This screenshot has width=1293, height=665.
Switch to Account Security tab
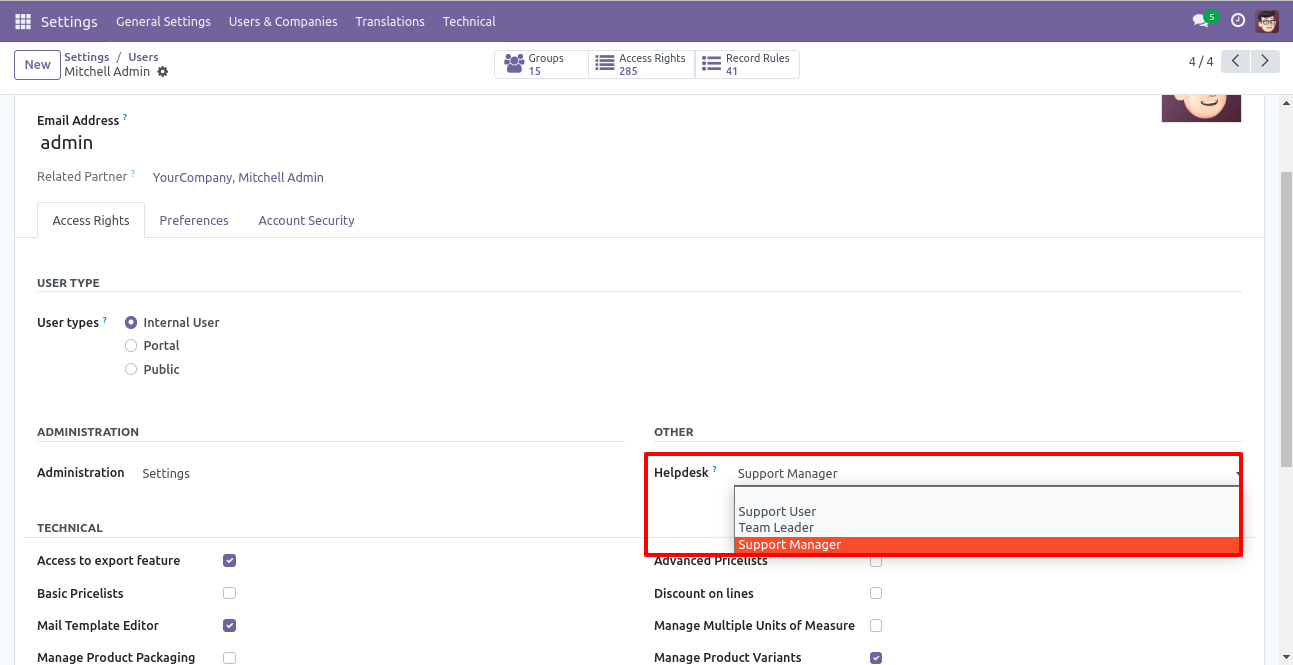point(306,220)
